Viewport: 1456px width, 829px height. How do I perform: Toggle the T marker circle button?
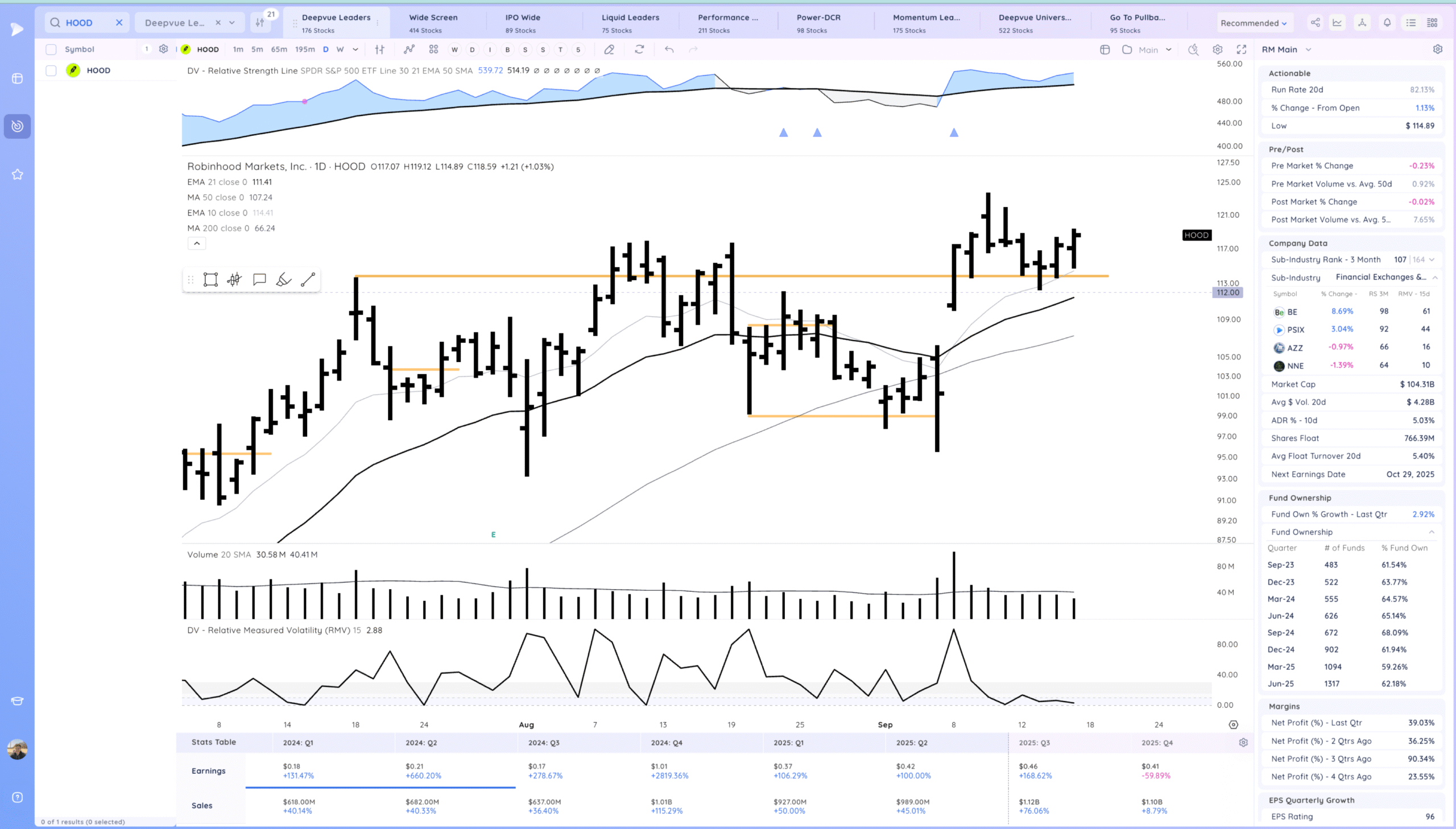point(560,49)
